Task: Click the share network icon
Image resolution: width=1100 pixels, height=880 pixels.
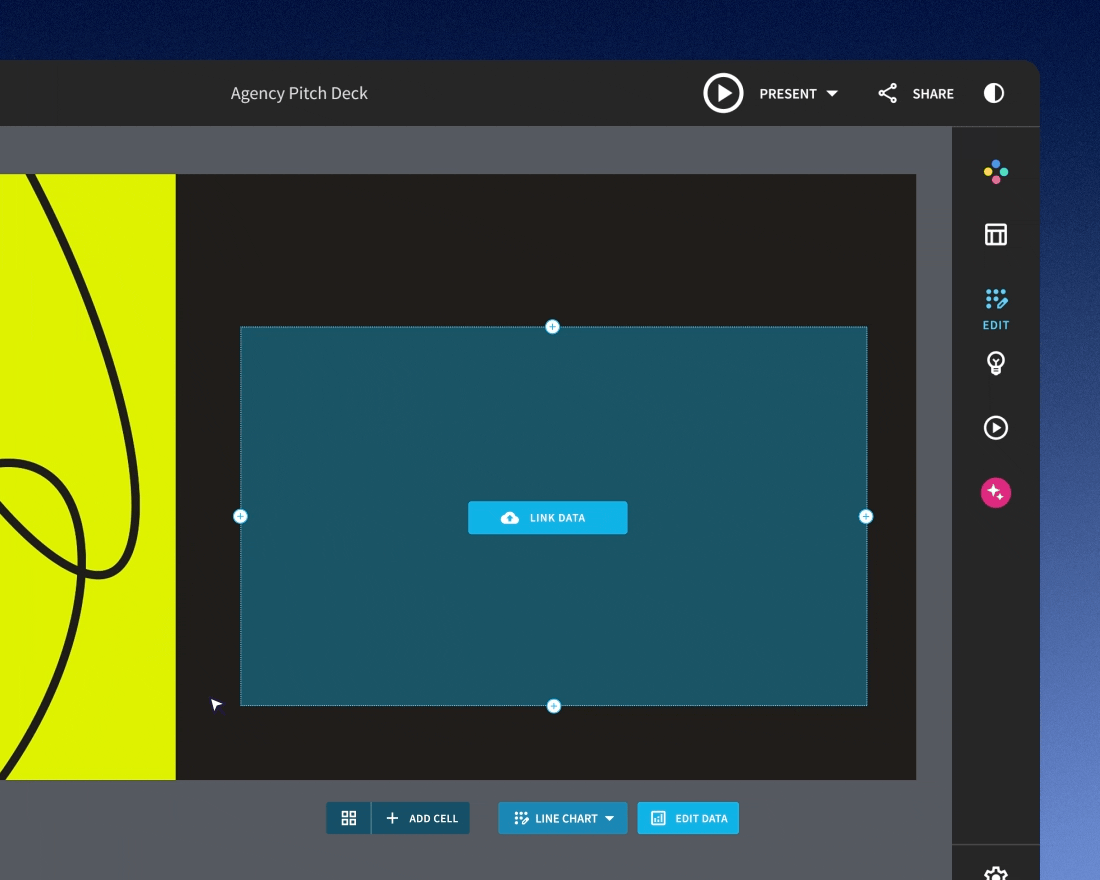Action: click(887, 93)
